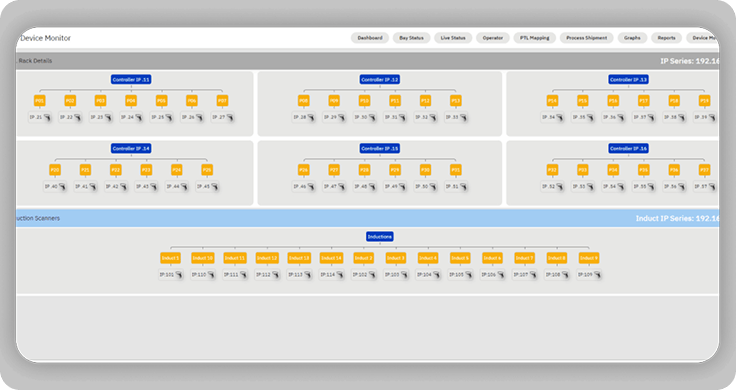Screen dimensions: 736x390
Task: Click the scanner icon beside IP .37
Action: pyautogui.click(x=651, y=117)
